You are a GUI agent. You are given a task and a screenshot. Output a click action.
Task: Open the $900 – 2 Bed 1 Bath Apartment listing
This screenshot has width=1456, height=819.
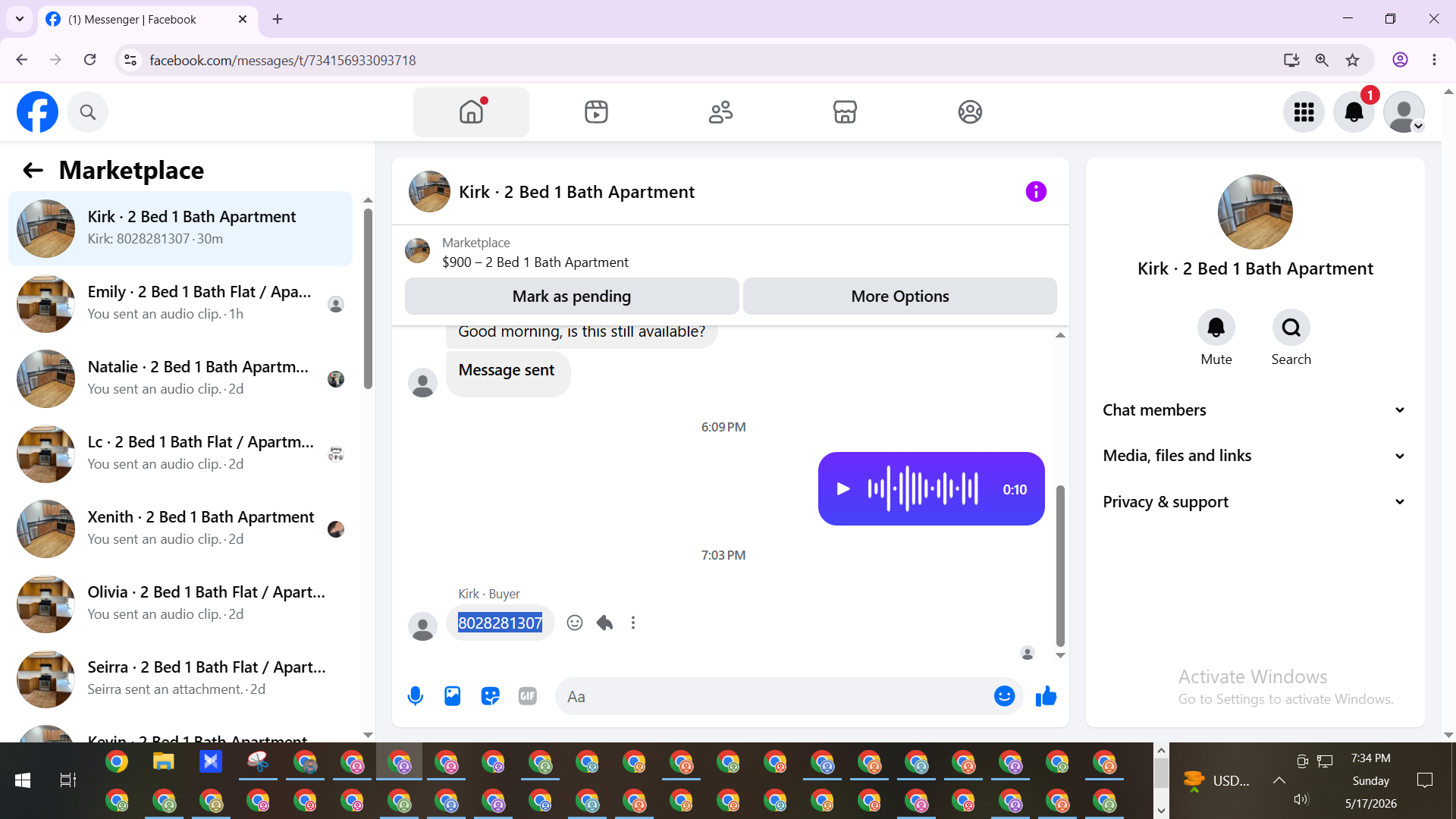[535, 262]
